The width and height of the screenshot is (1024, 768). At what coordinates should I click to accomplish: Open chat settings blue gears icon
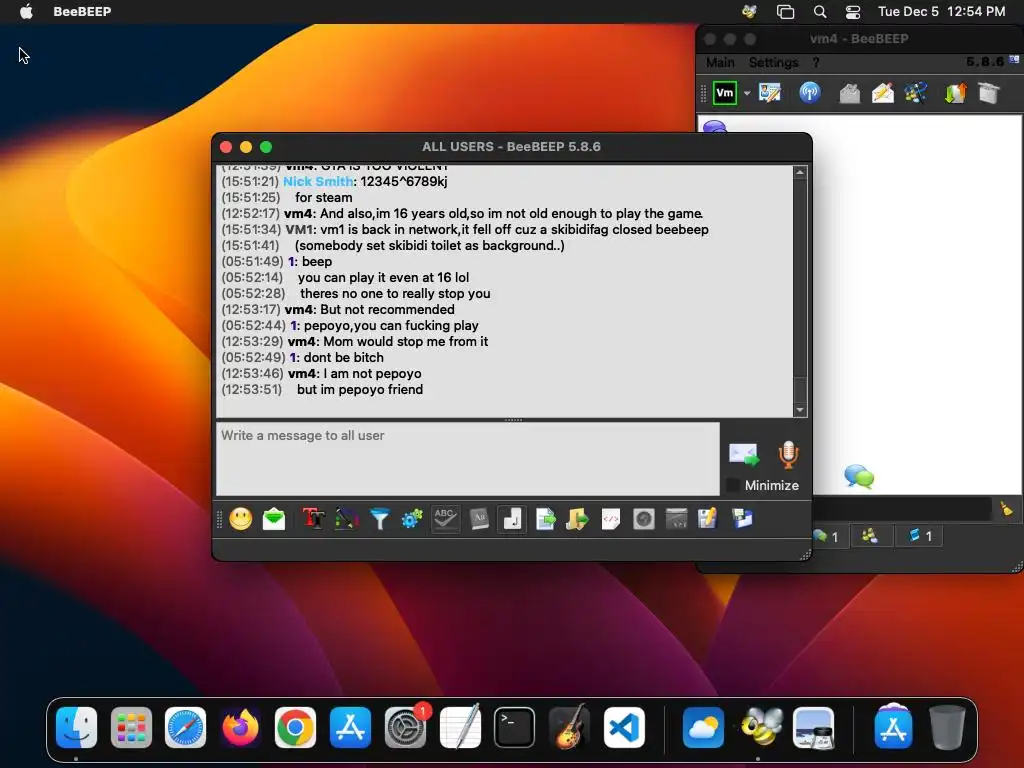412,519
